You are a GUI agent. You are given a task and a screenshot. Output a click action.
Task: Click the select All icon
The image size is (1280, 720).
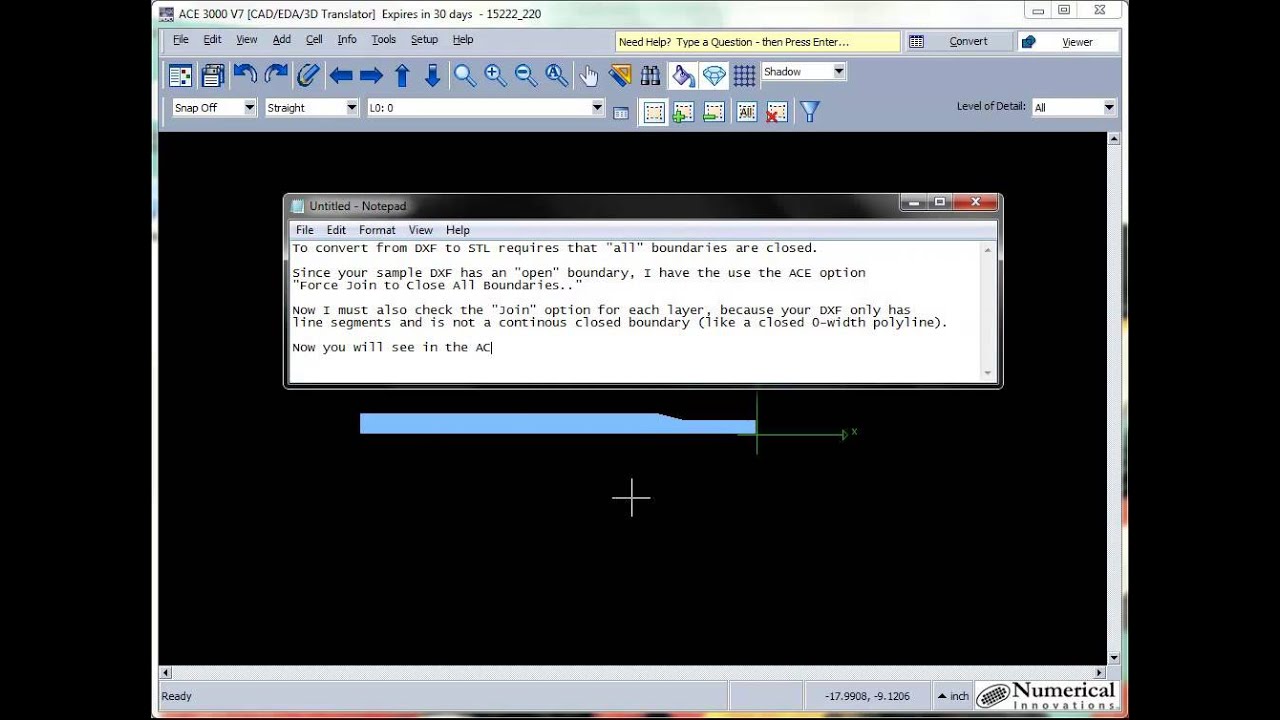[746, 112]
